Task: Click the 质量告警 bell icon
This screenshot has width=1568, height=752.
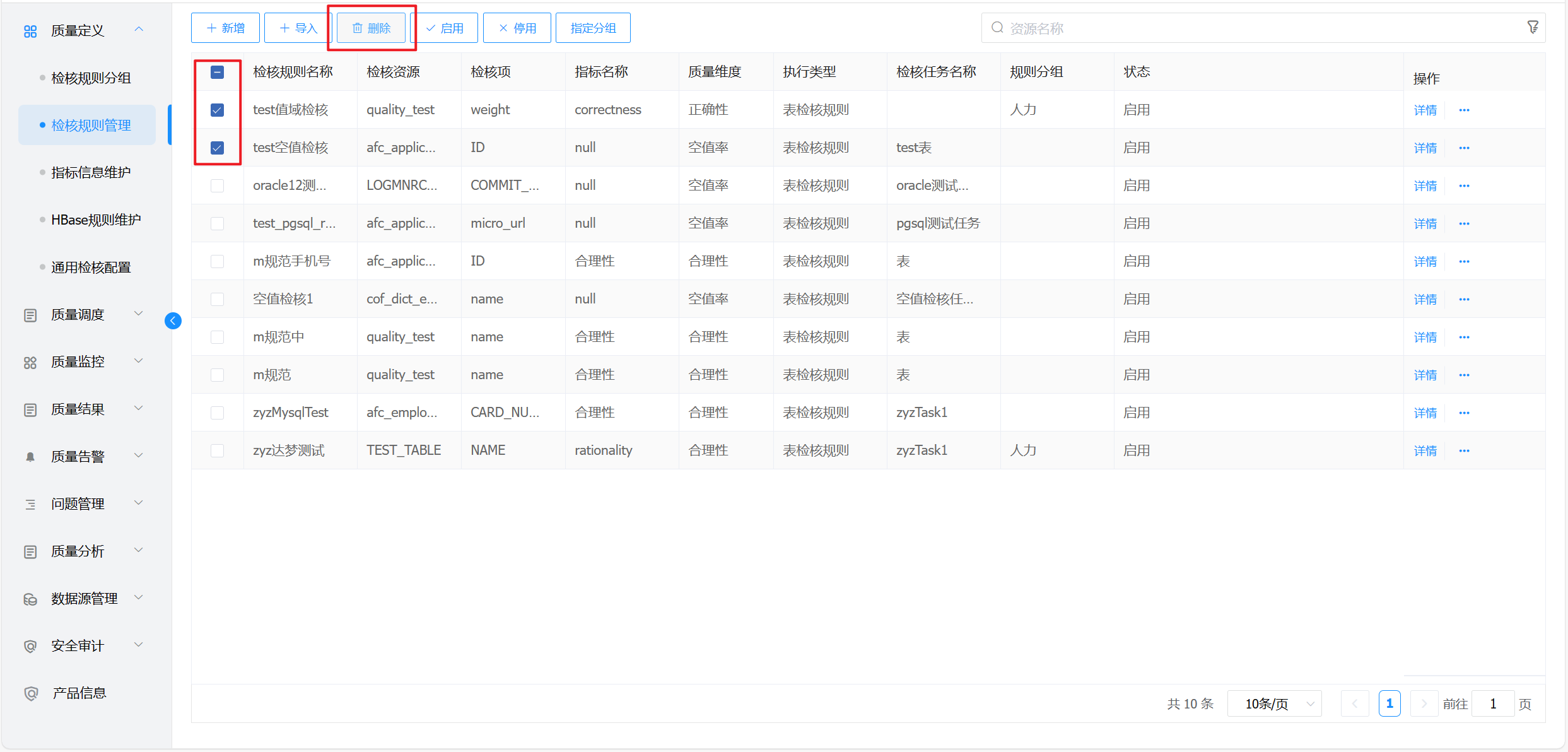Action: [30, 457]
